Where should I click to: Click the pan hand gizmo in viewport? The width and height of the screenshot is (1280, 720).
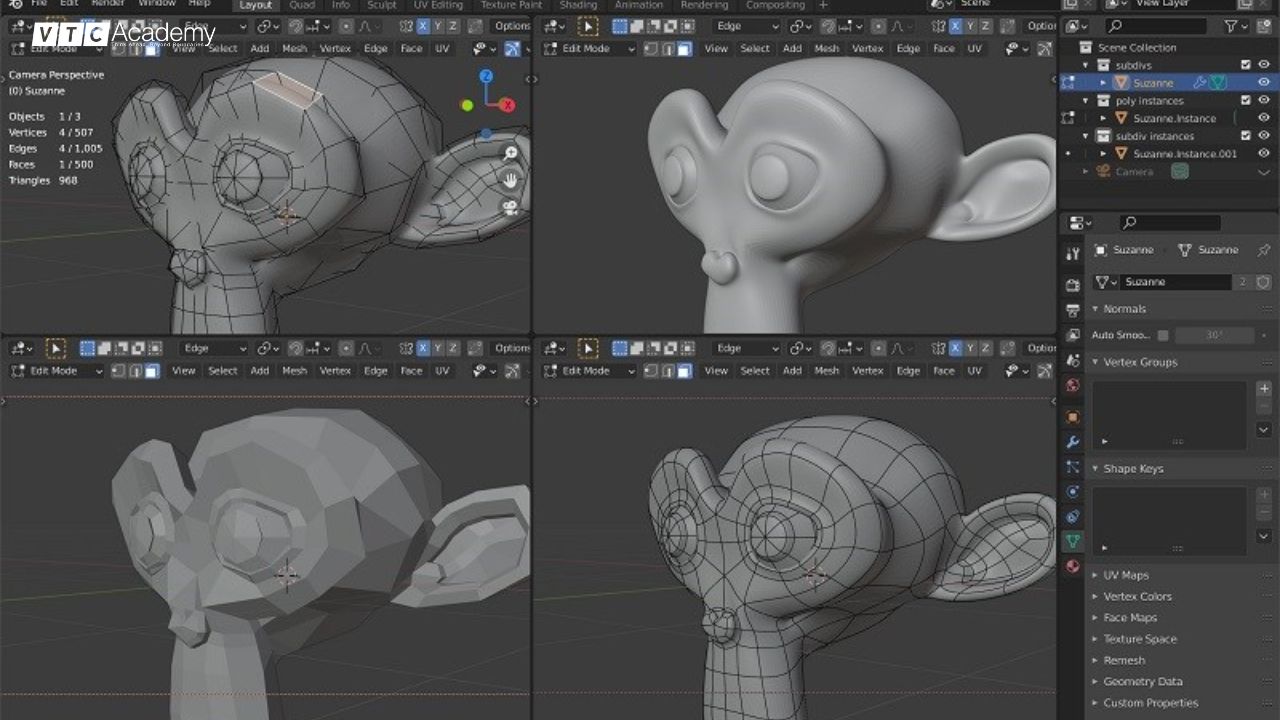(x=511, y=180)
